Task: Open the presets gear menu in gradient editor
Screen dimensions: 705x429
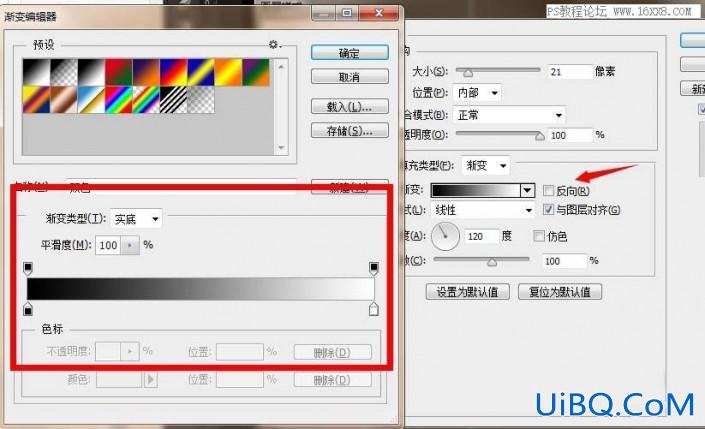Action: pos(274,44)
